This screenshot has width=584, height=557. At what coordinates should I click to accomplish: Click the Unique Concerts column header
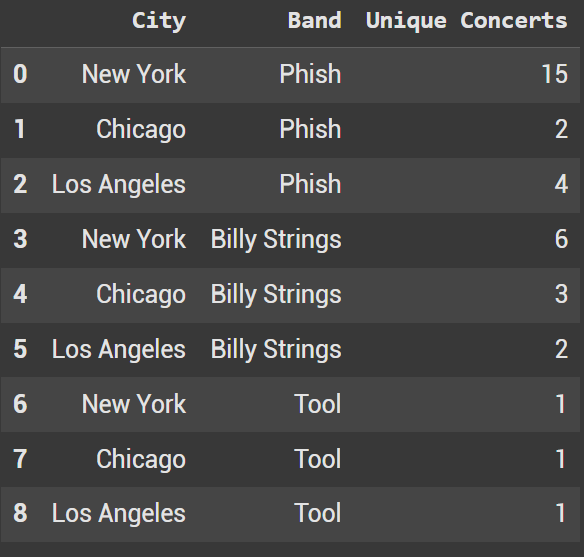(x=467, y=21)
